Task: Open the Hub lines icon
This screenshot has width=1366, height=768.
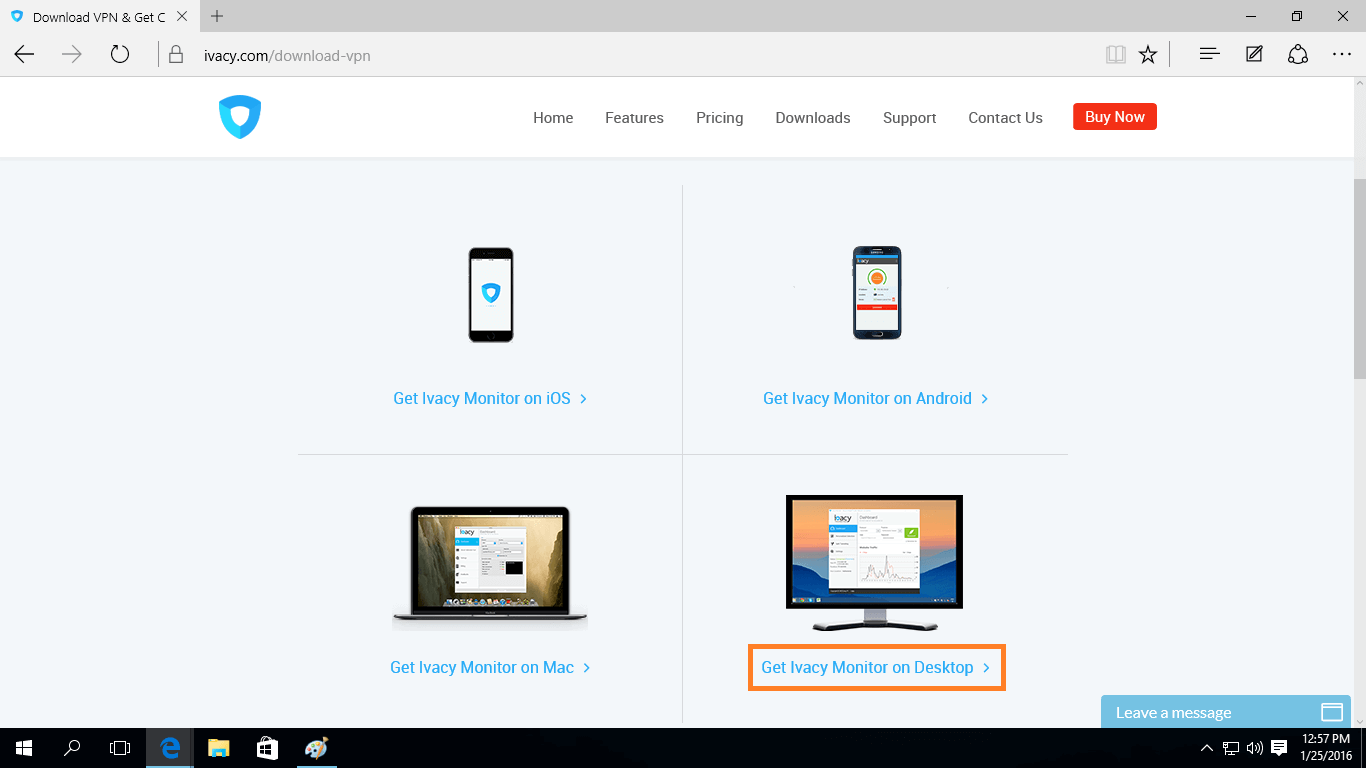Action: tap(1209, 55)
